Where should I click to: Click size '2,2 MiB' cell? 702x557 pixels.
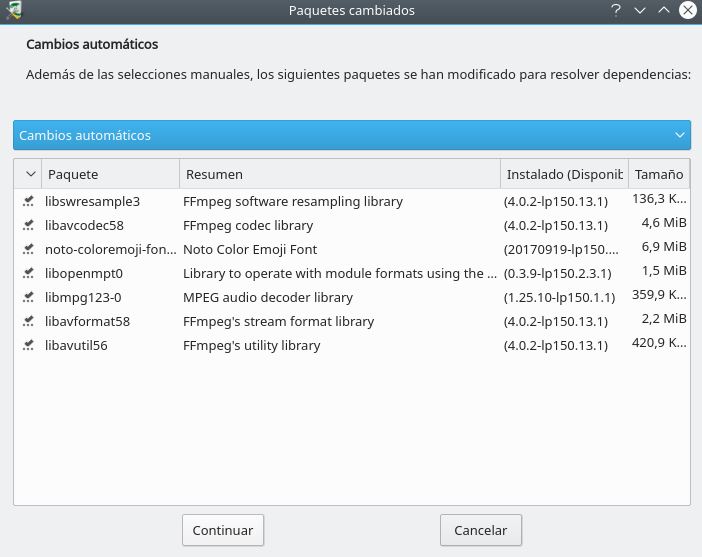tap(664, 318)
